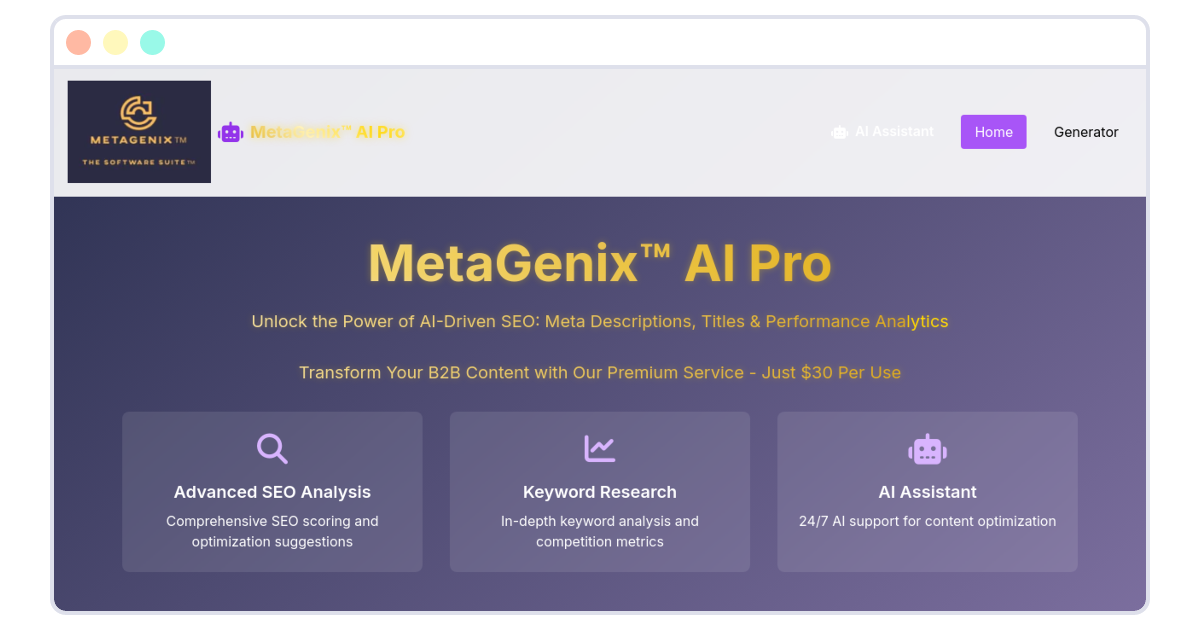
Task: Click the MetaGenix AI Pro brand text in the navbar
Action: 327,132
